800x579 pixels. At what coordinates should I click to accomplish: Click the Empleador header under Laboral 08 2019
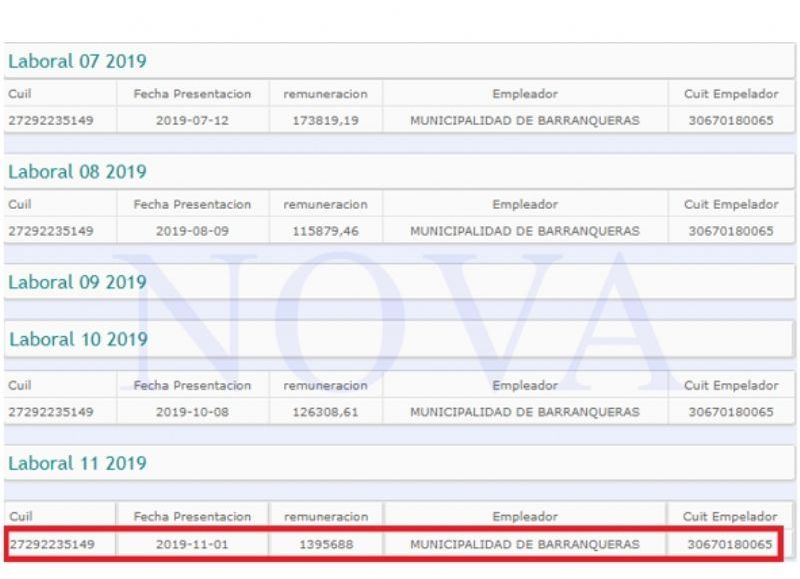(525, 205)
